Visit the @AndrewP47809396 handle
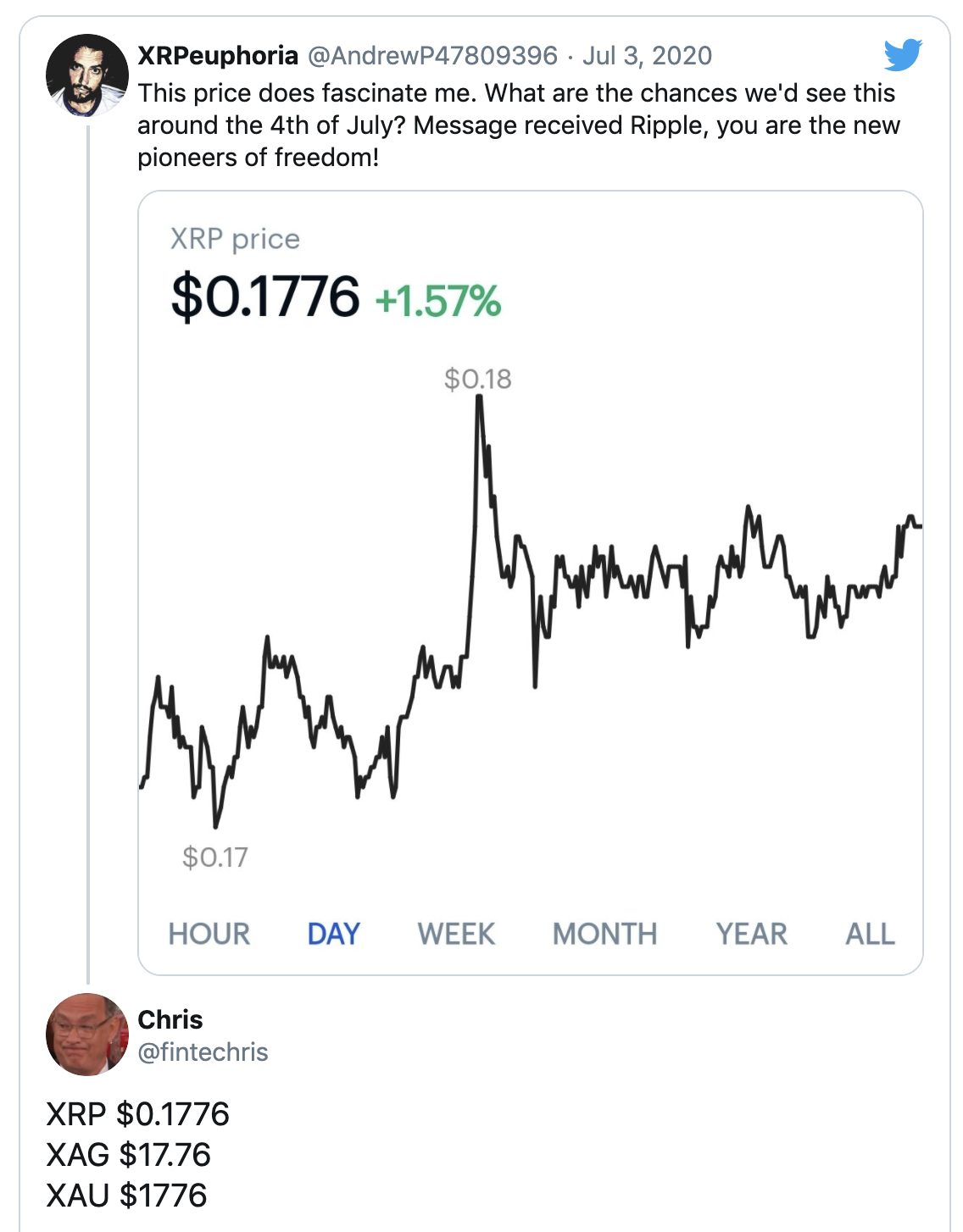The width and height of the screenshot is (963, 1232). pyautogui.click(x=432, y=56)
